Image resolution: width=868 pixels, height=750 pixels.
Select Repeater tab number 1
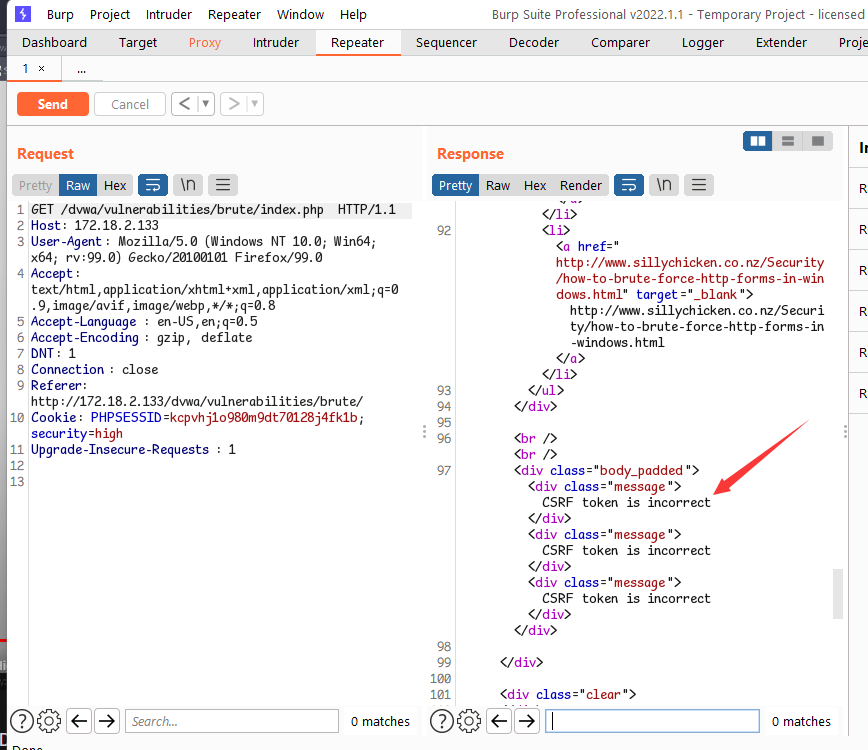[x=25, y=69]
